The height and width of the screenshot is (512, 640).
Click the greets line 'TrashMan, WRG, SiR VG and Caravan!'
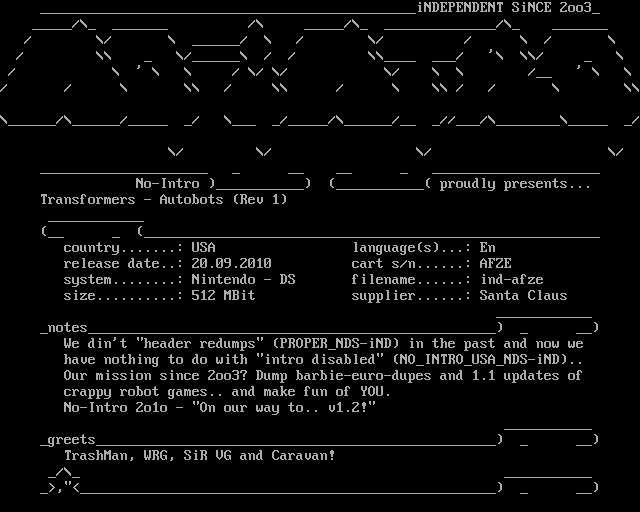click(x=199, y=456)
